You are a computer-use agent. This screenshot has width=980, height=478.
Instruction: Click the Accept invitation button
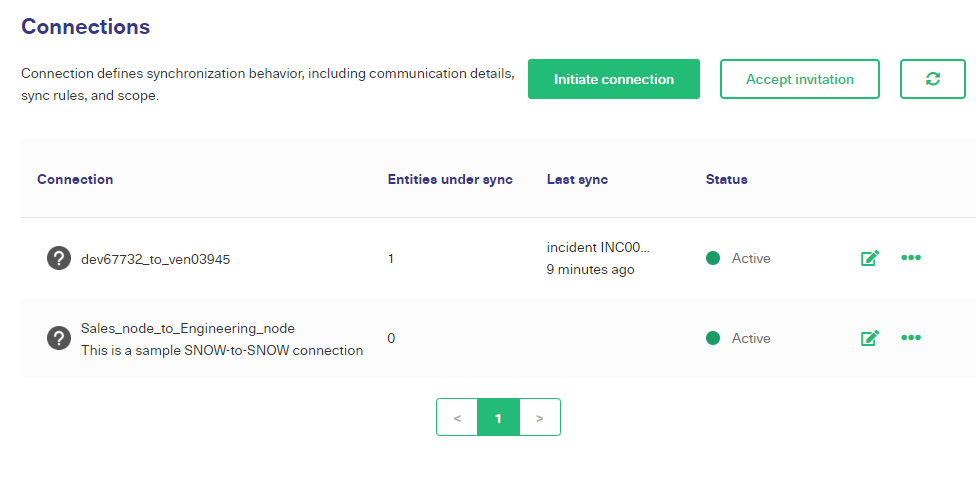[800, 79]
